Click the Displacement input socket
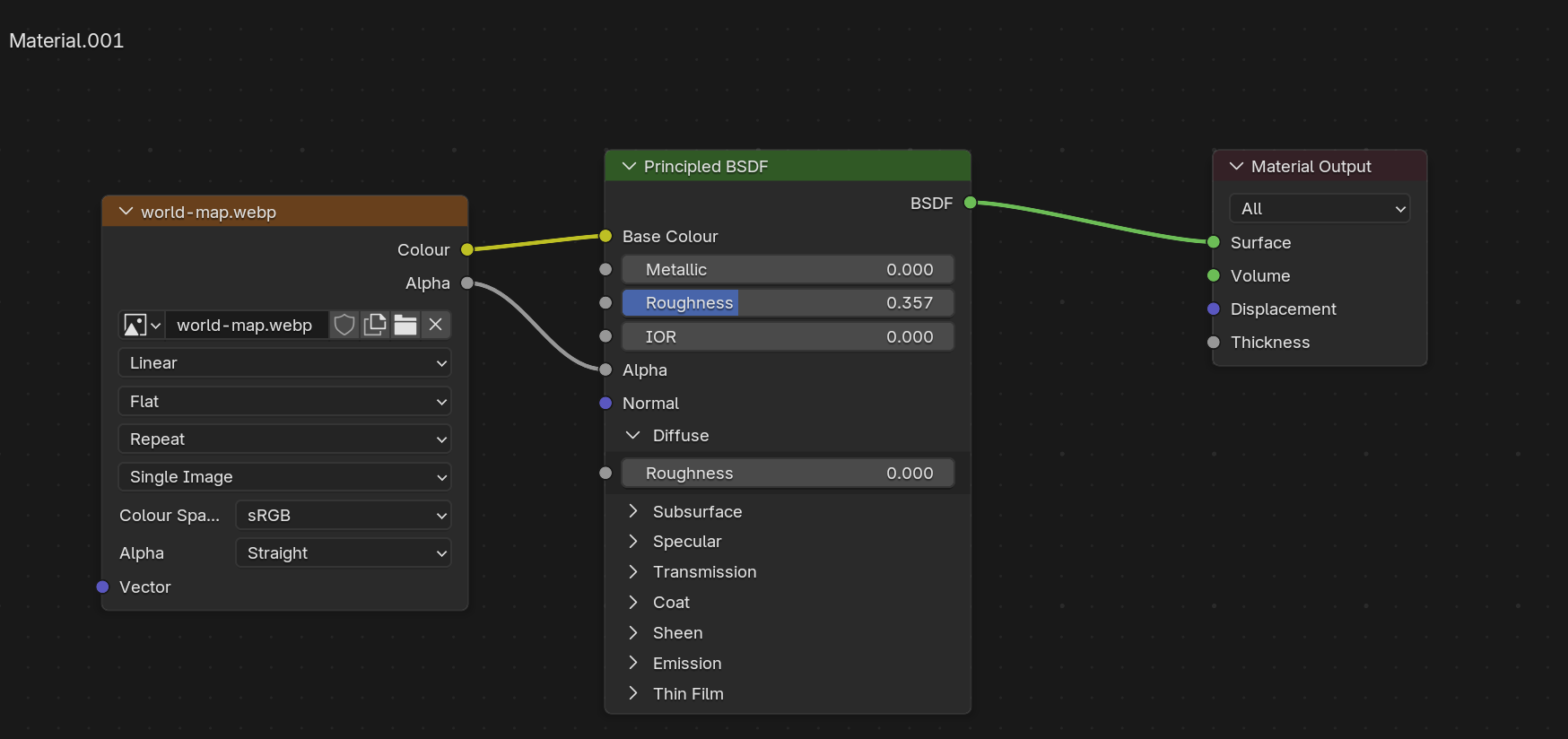Screen dimensions: 1568x739 (x=1214, y=309)
